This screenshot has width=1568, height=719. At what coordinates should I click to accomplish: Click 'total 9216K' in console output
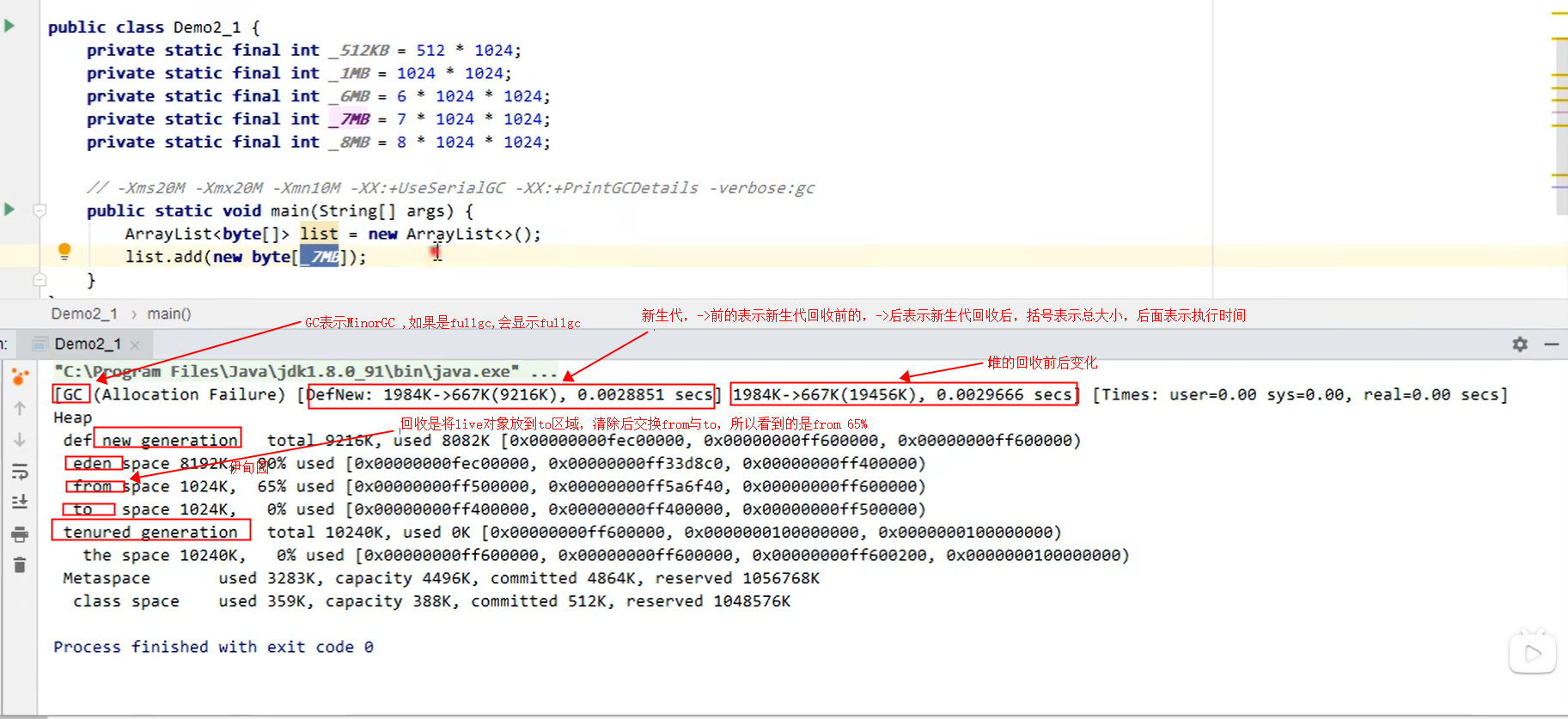[320, 441]
